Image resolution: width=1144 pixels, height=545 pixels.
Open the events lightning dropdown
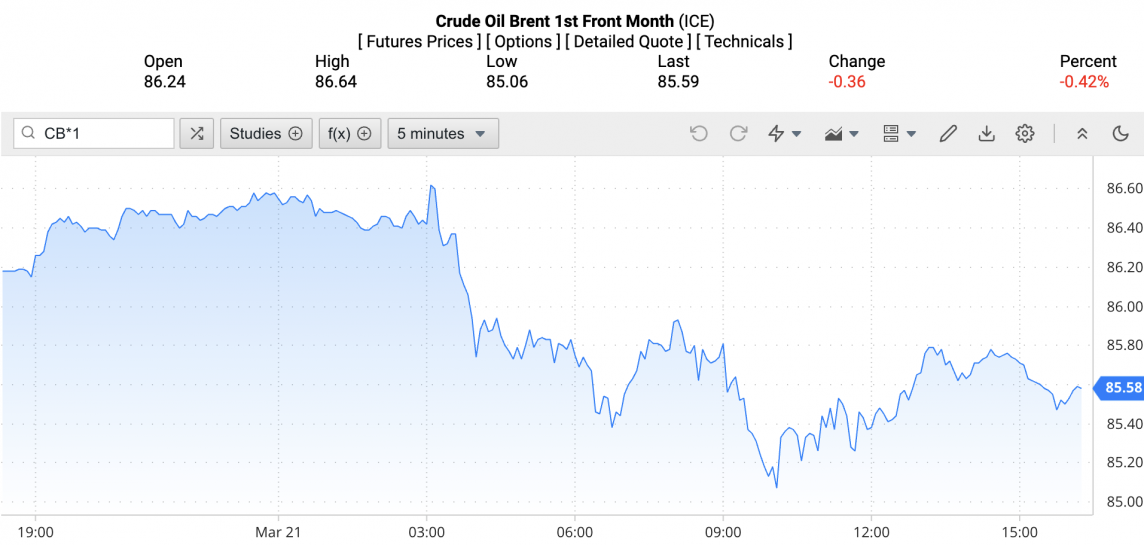[784, 134]
